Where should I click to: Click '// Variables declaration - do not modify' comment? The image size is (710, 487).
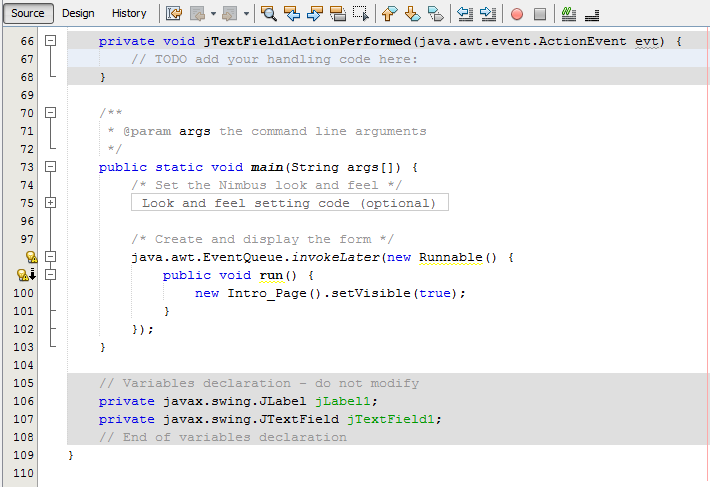[x=259, y=383]
